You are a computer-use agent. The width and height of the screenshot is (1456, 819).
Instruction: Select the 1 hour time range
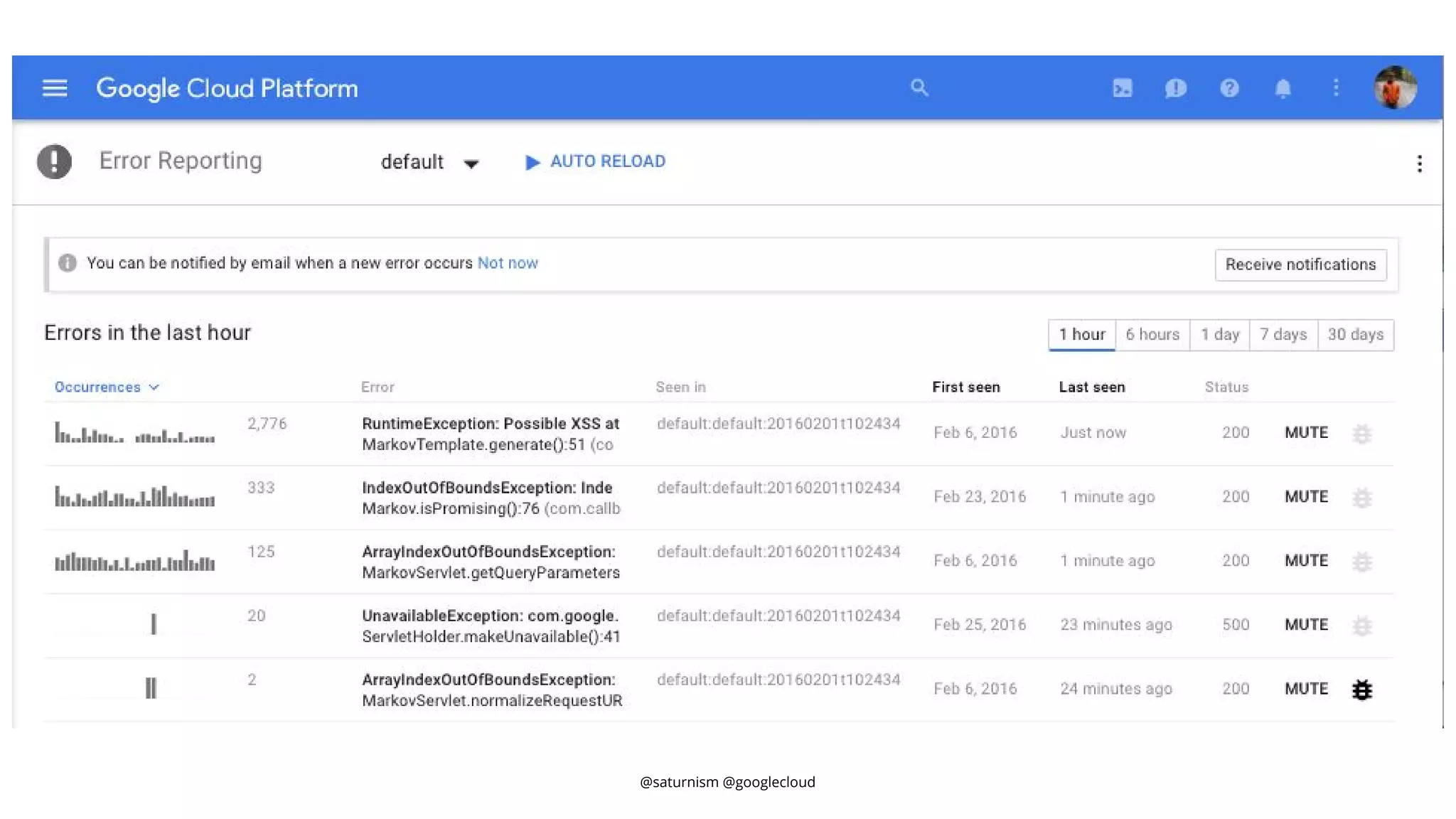point(1082,334)
